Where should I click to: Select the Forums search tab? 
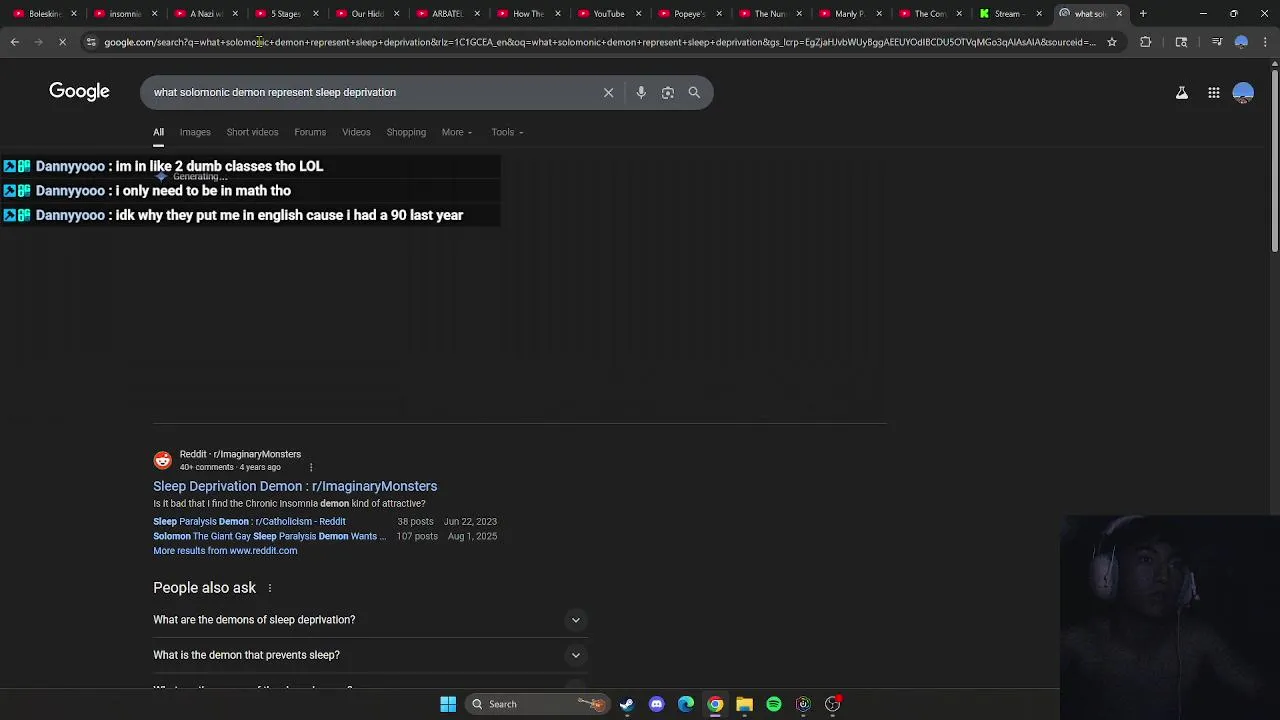310,132
